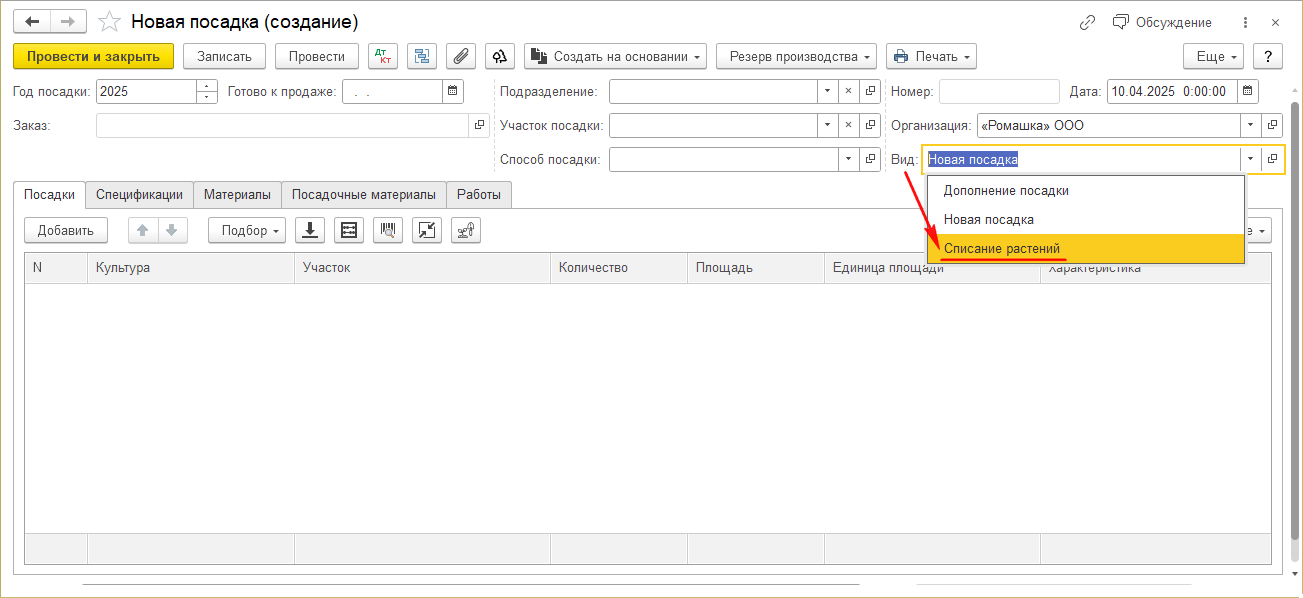Click the collapse arrows icon in table toolbar

pyautogui.click(x=427, y=230)
